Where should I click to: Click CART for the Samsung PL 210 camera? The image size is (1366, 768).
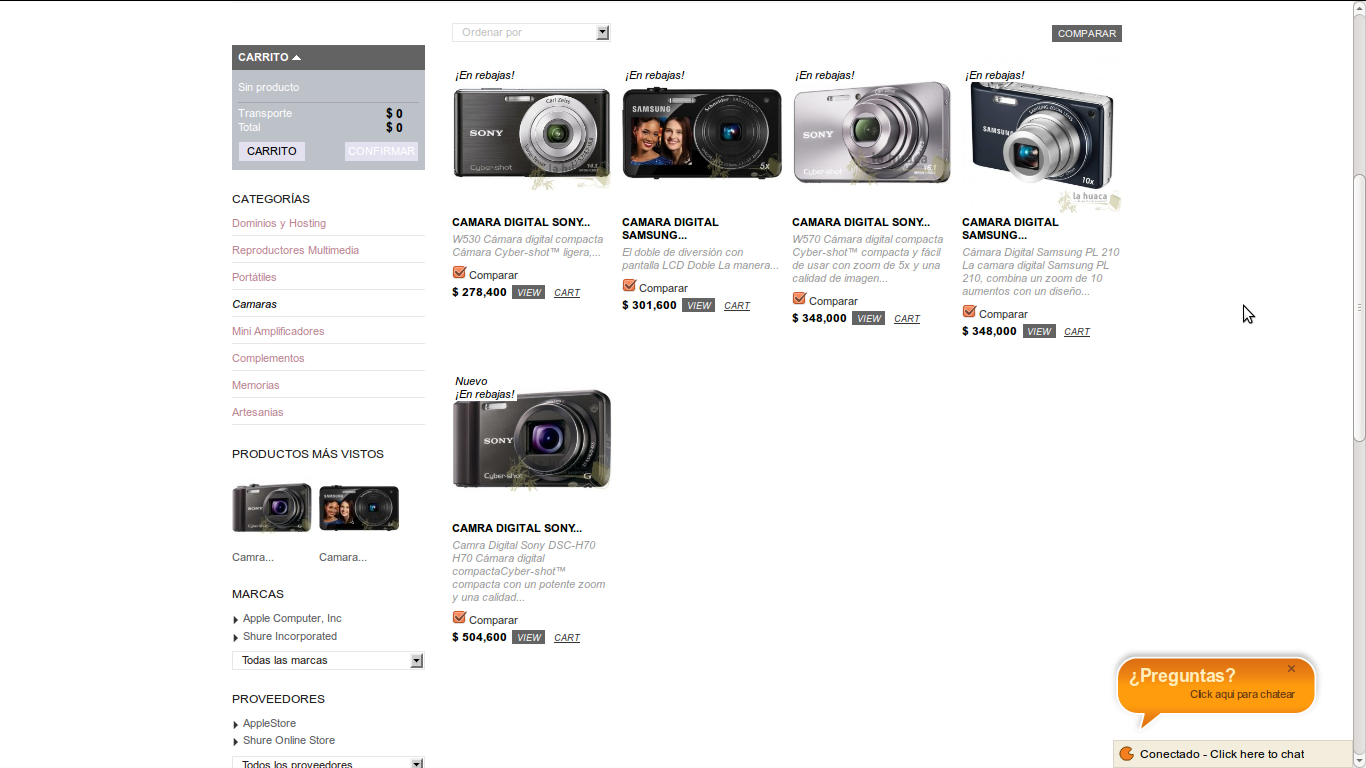click(x=1077, y=332)
